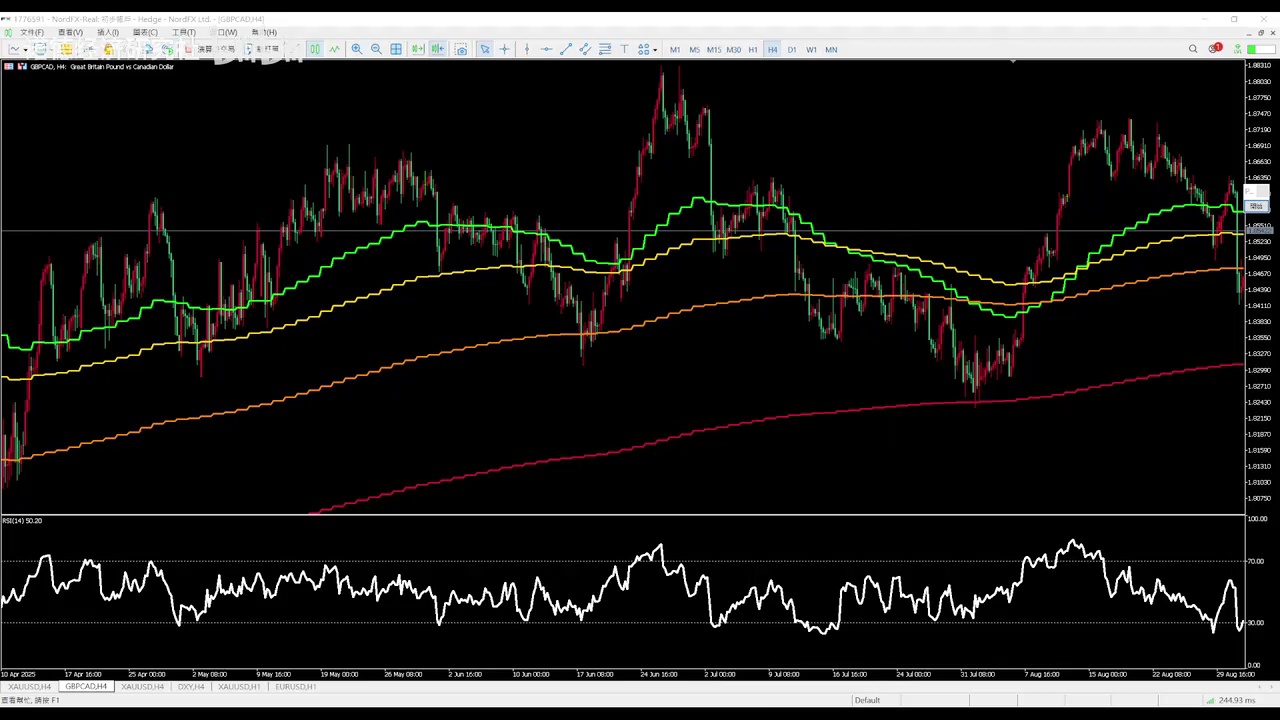The width and height of the screenshot is (1280, 720).
Task: Select the equidistant channel tool
Action: tap(585, 49)
